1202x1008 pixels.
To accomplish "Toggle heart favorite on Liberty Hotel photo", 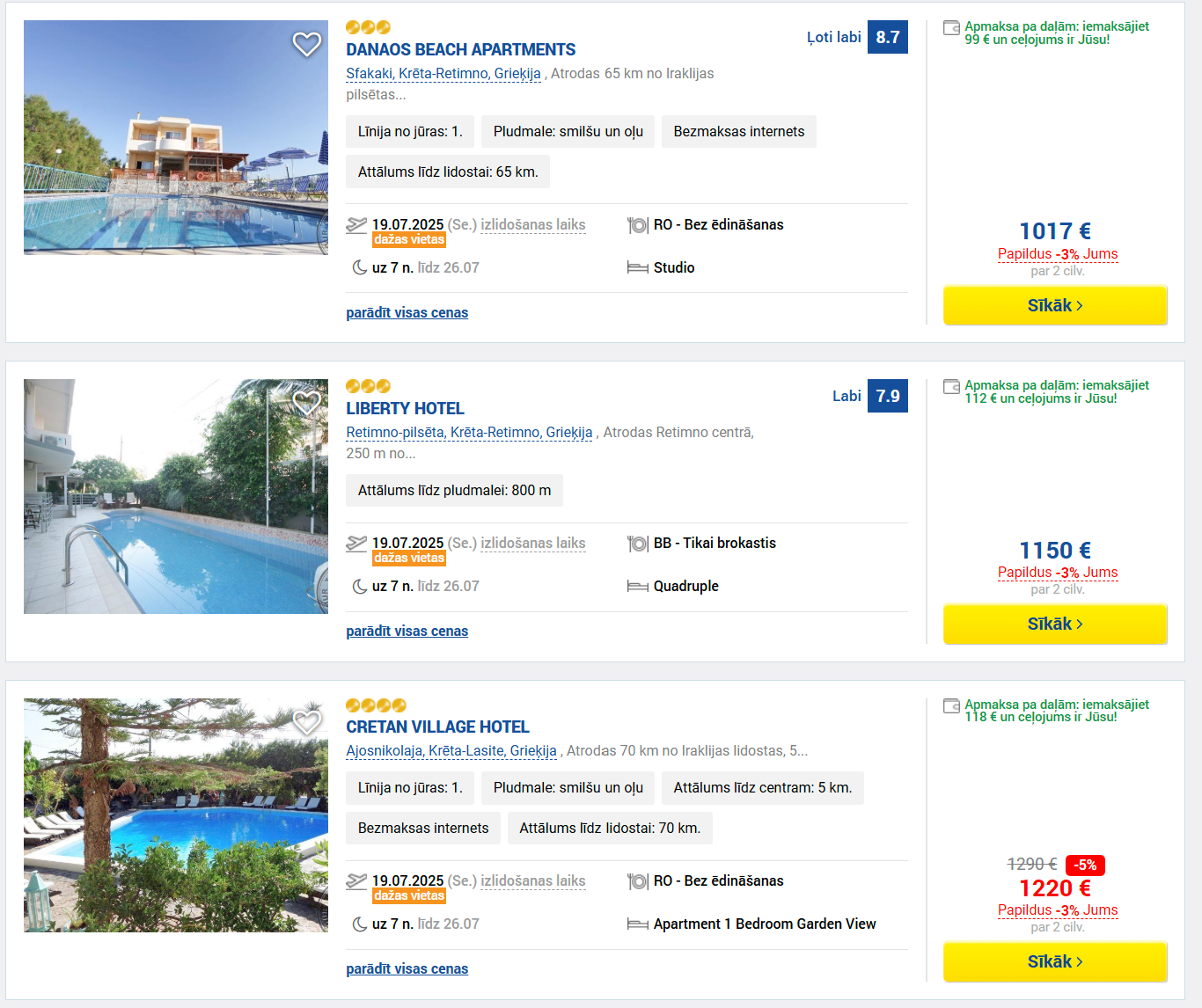I will point(307,403).
